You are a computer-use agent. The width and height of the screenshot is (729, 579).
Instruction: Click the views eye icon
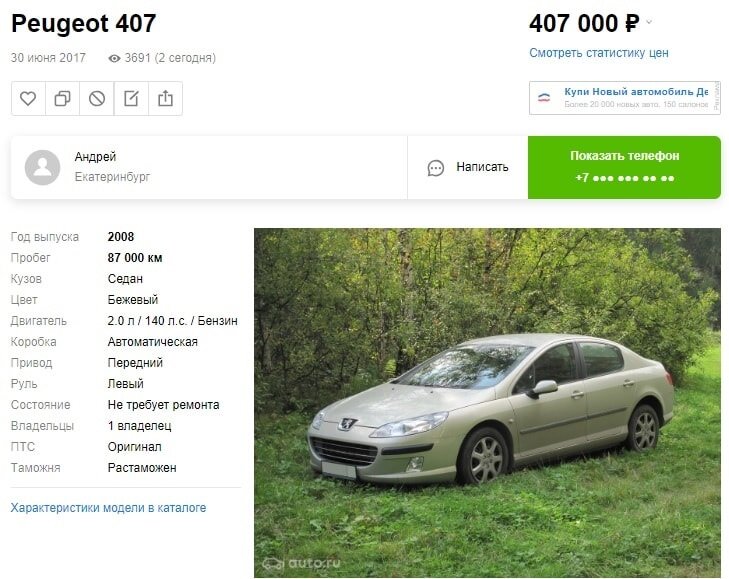click(114, 59)
